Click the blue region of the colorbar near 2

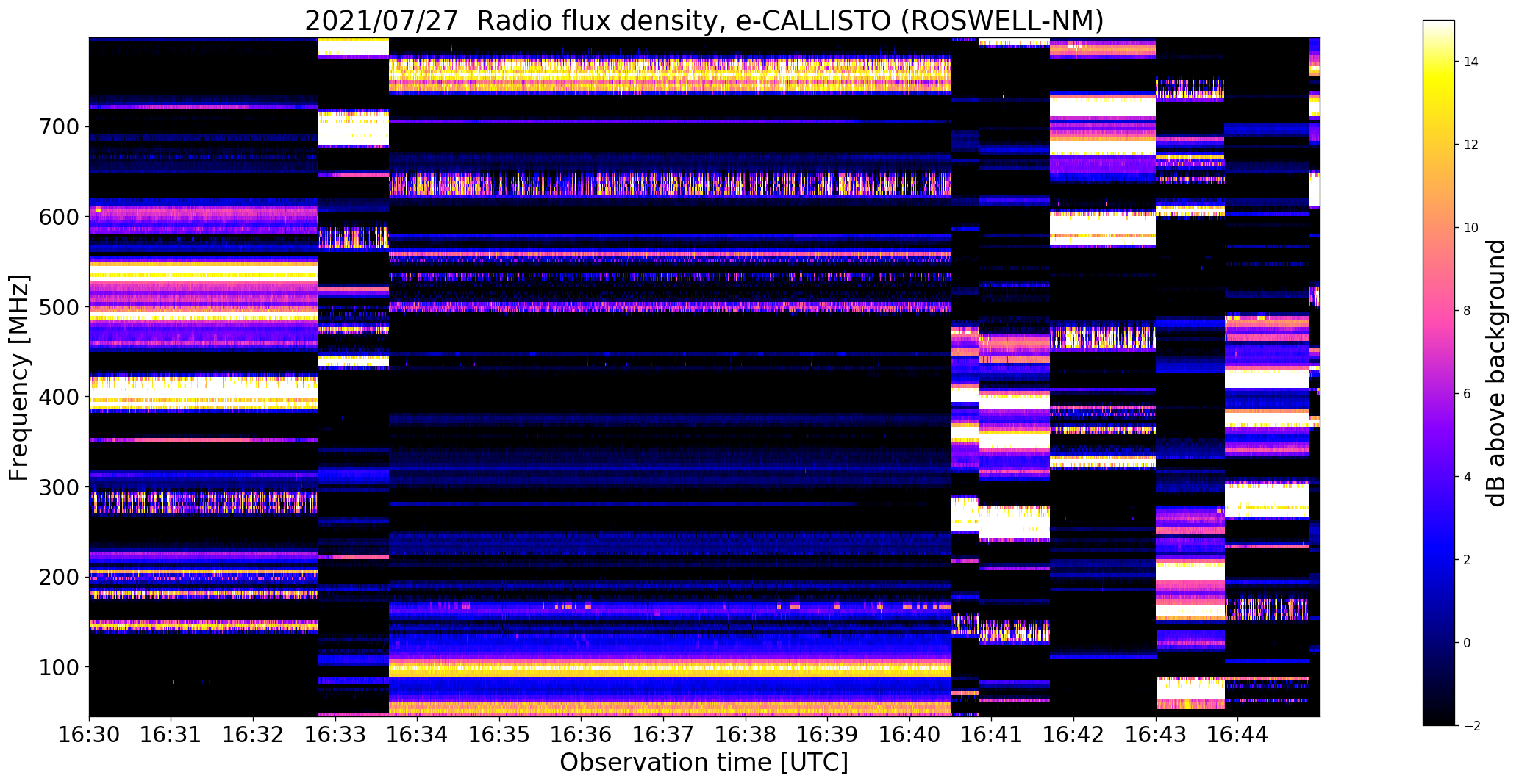coord(1439,560)
